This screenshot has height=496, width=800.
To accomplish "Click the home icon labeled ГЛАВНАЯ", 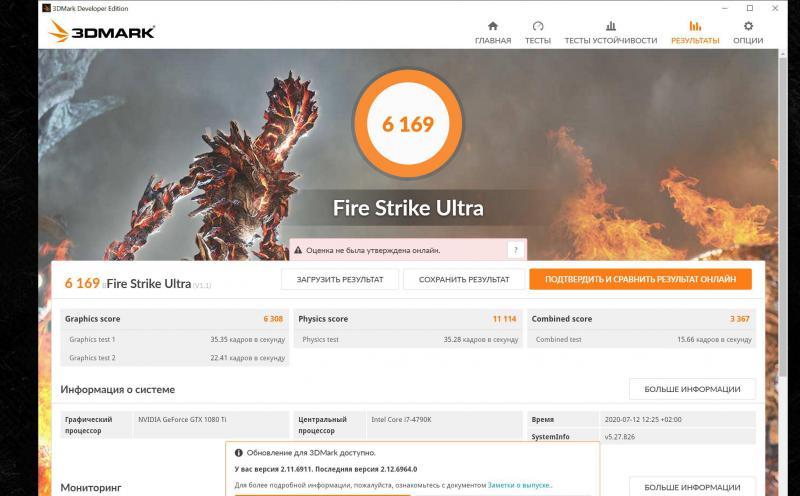I will point(492,26).
